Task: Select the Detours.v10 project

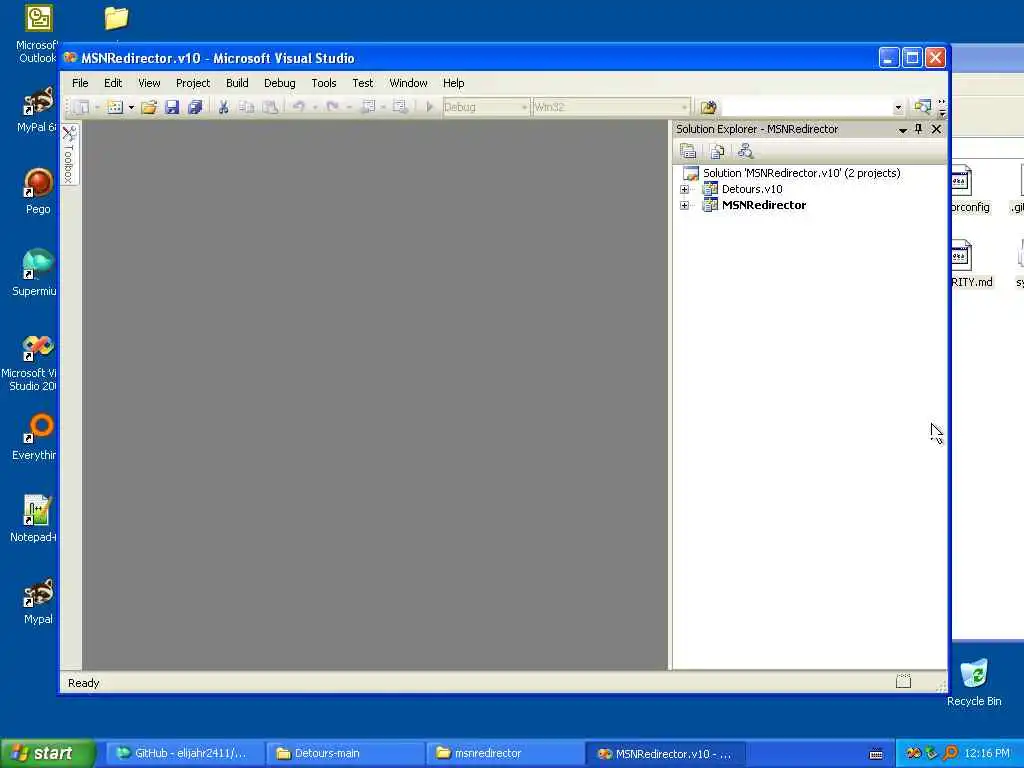Action: (752, 189)
